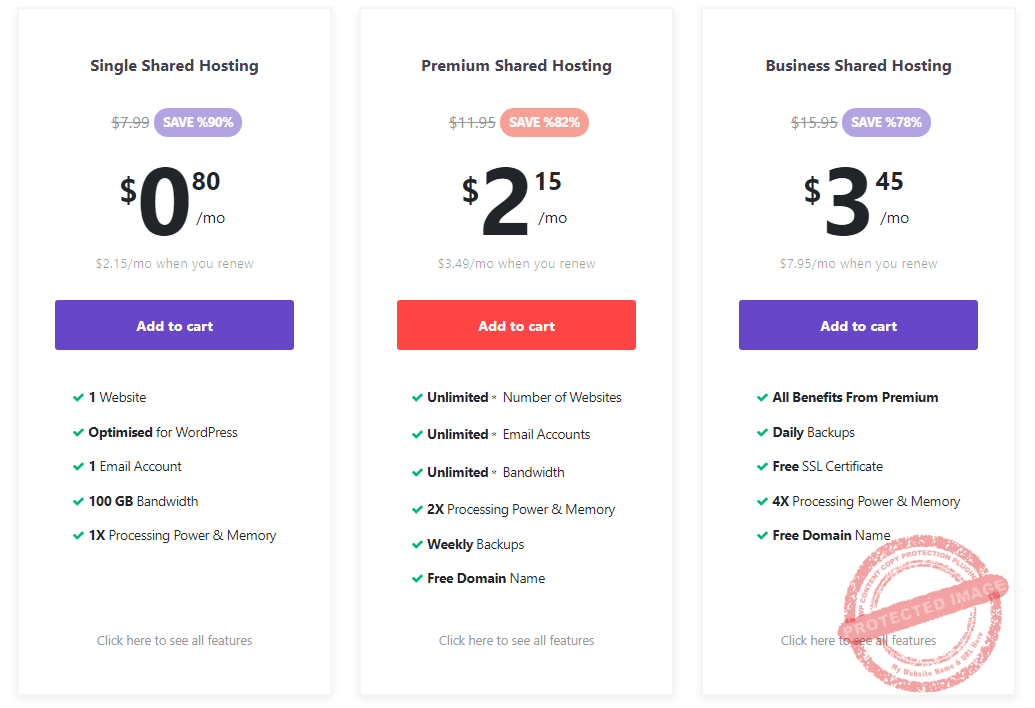Image resolution: width=1035 pixels, height=708 pixels.
Task: Click checkmark beside Free SSL Certificate
Action: click(762, 466)
